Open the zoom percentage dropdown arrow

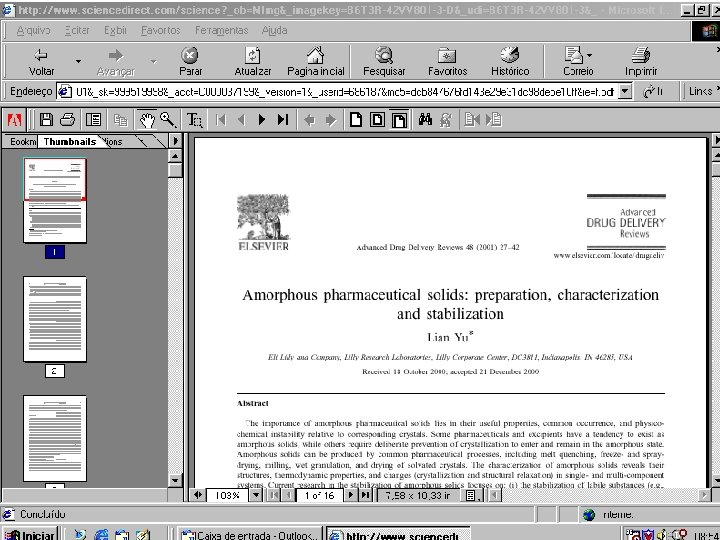[255, 495]
